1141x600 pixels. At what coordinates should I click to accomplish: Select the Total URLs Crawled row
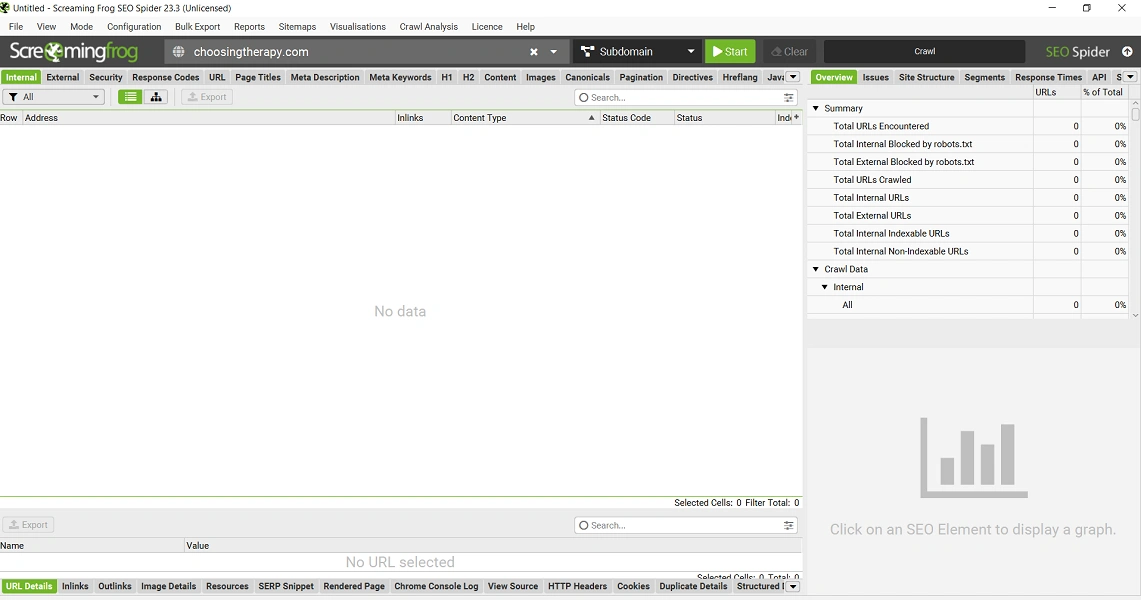tap(967, 180)
